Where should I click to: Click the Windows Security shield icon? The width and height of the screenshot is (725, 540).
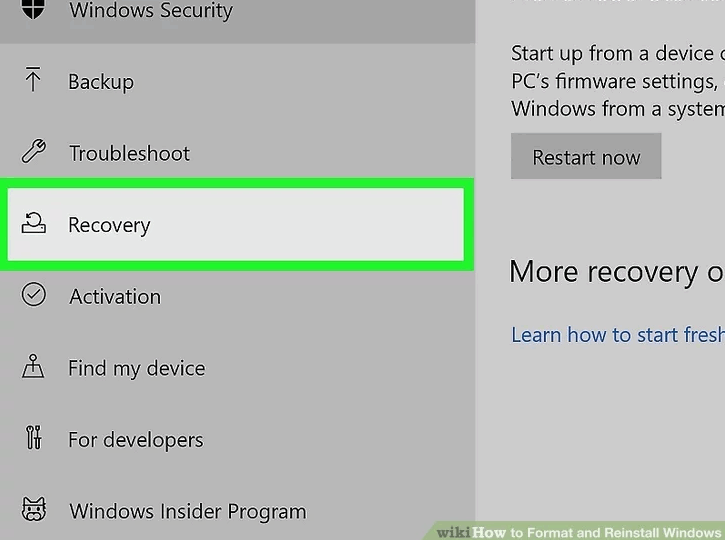click(x=33, y=9)
